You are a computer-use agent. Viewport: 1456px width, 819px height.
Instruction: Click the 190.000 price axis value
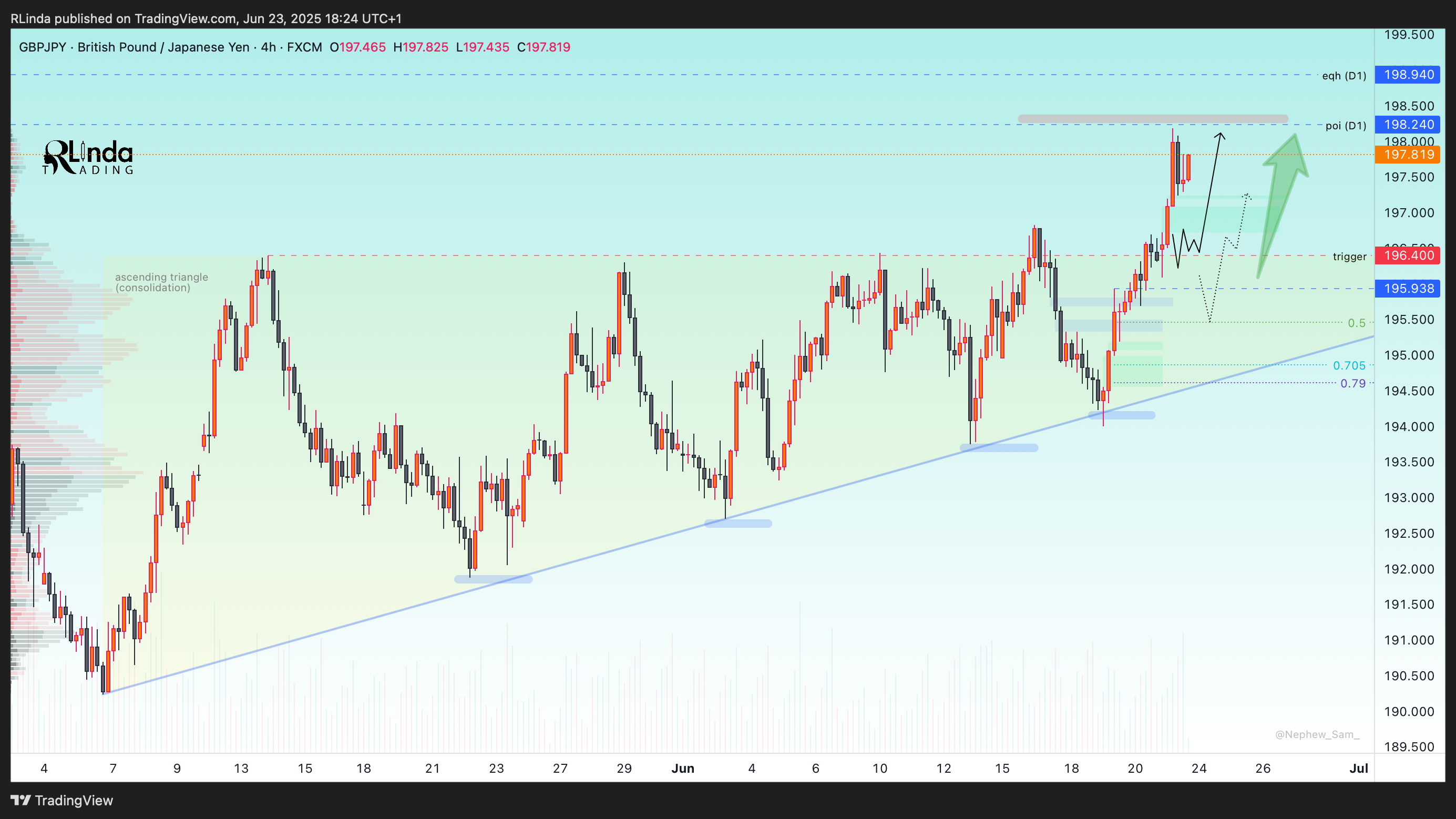(1409, 711)
